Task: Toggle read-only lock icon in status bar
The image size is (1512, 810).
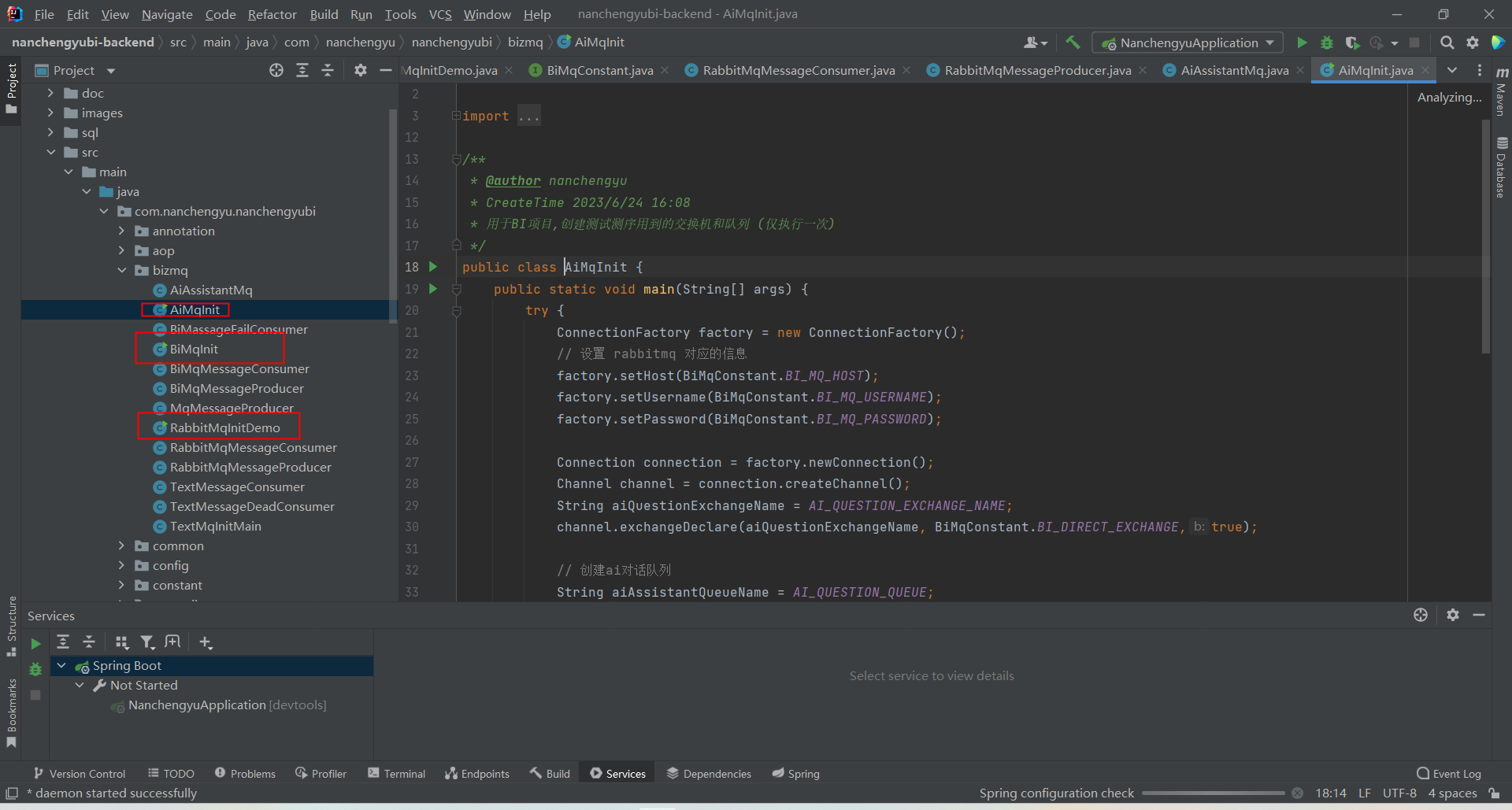Action: click(1494, 793)
